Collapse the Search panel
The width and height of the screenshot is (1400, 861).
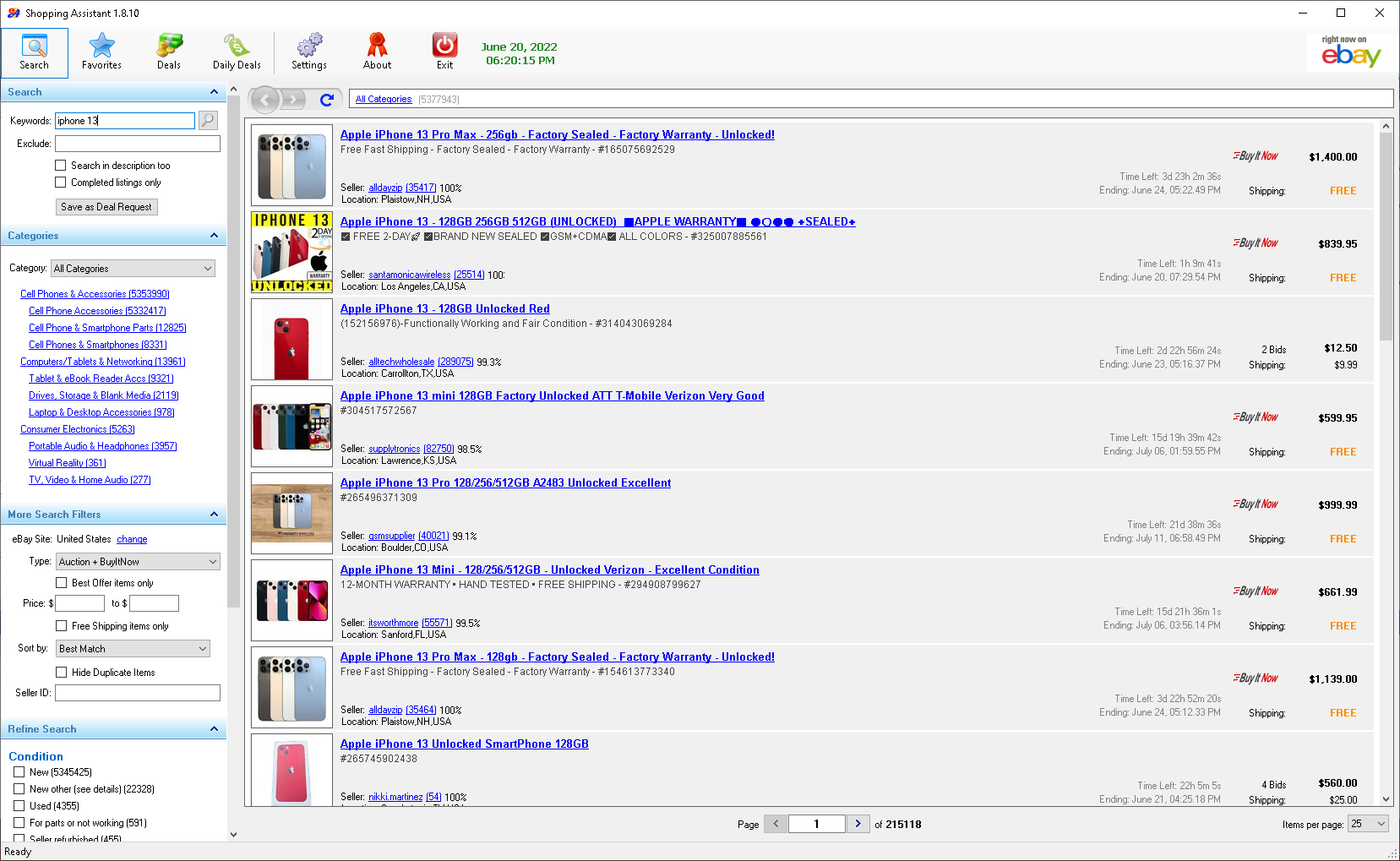[214, 92]
